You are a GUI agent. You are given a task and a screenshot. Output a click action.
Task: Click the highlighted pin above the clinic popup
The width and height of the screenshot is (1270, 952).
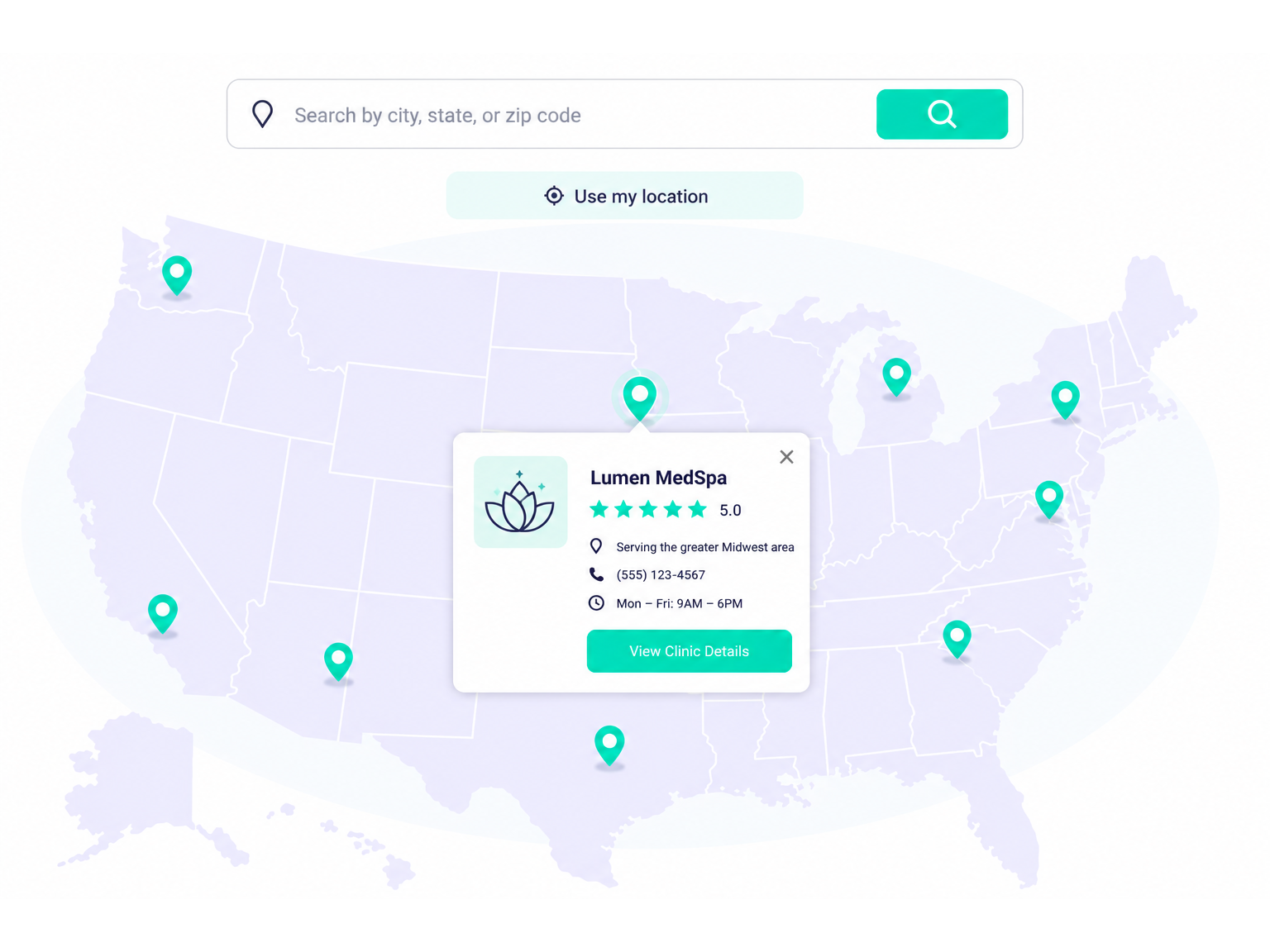point(639,398)
